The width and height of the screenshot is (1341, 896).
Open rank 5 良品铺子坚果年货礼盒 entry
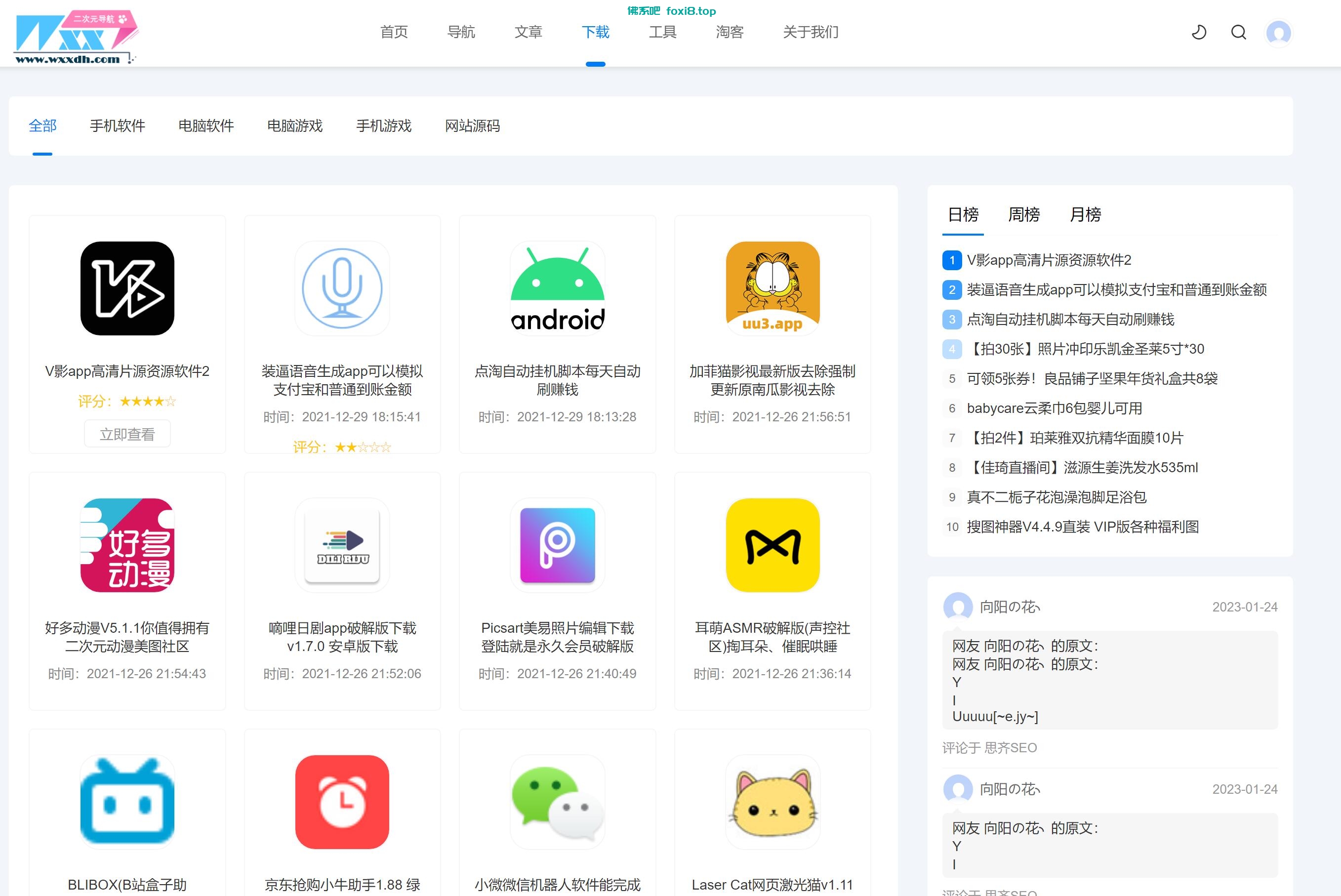pos(1092,379)
